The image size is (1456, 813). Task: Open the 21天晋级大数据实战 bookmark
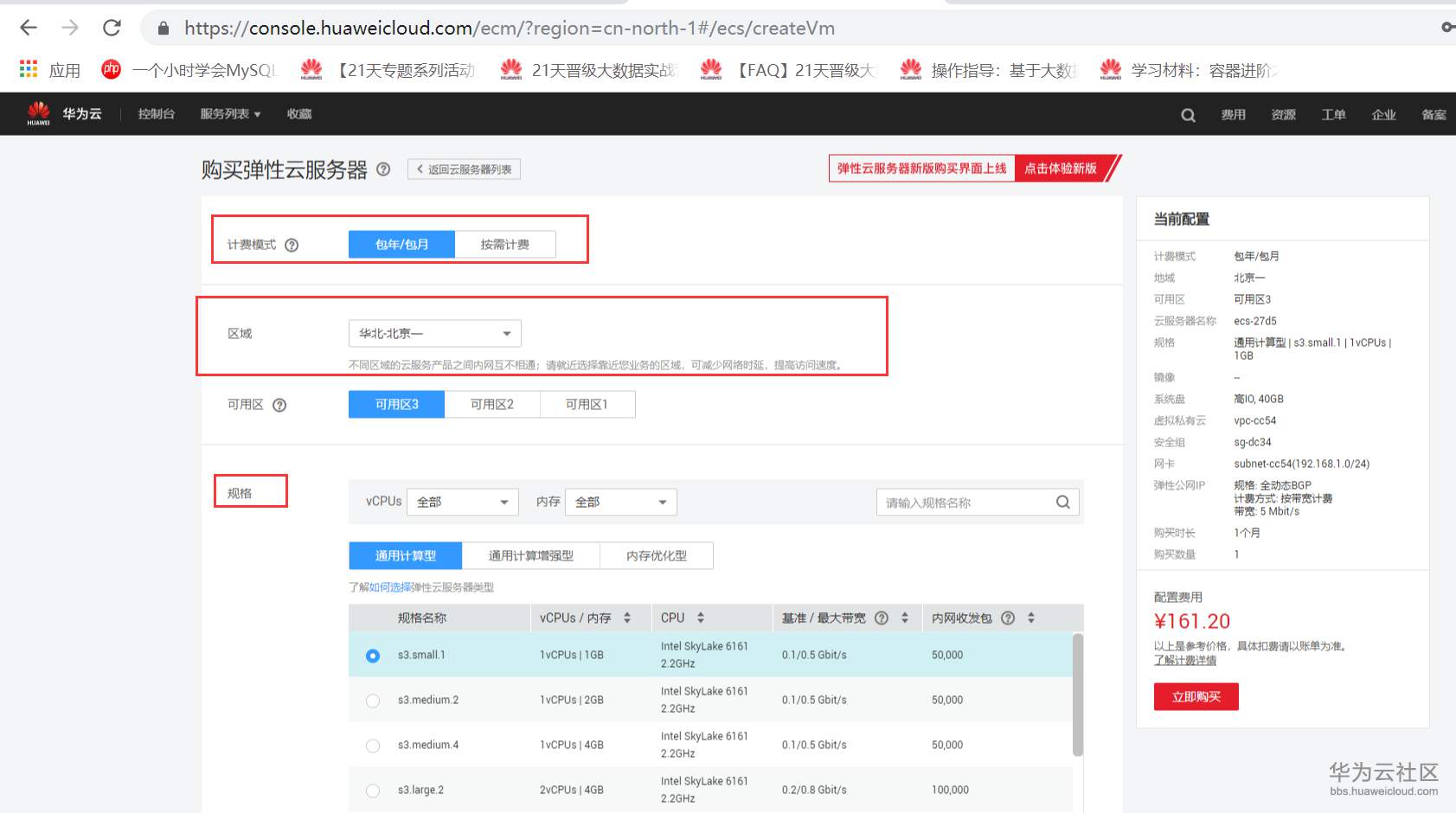589,69
